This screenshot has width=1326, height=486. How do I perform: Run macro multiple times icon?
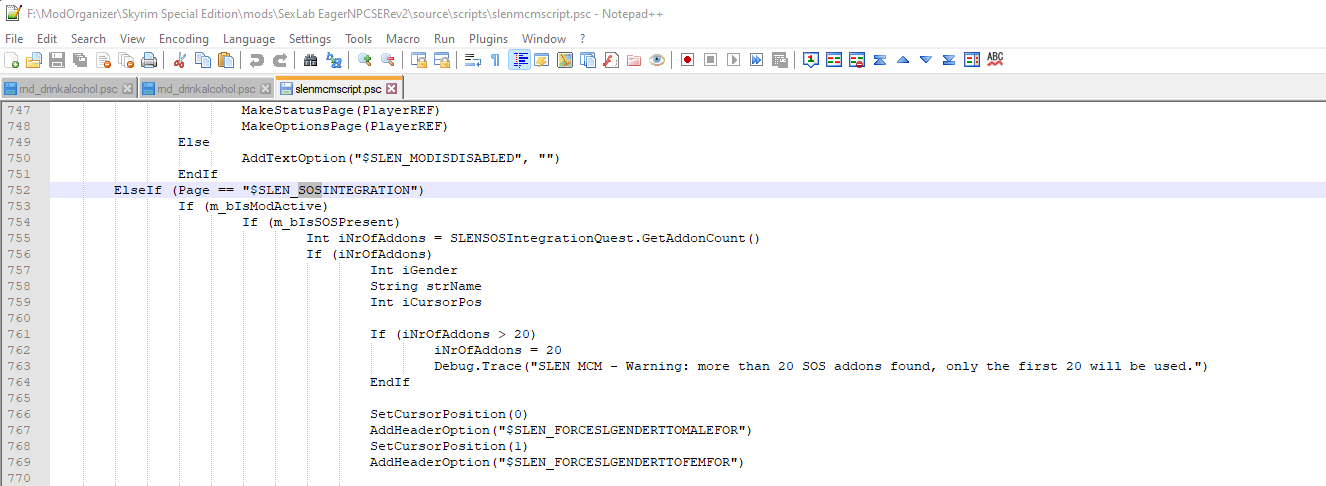[x=757, y=60]
